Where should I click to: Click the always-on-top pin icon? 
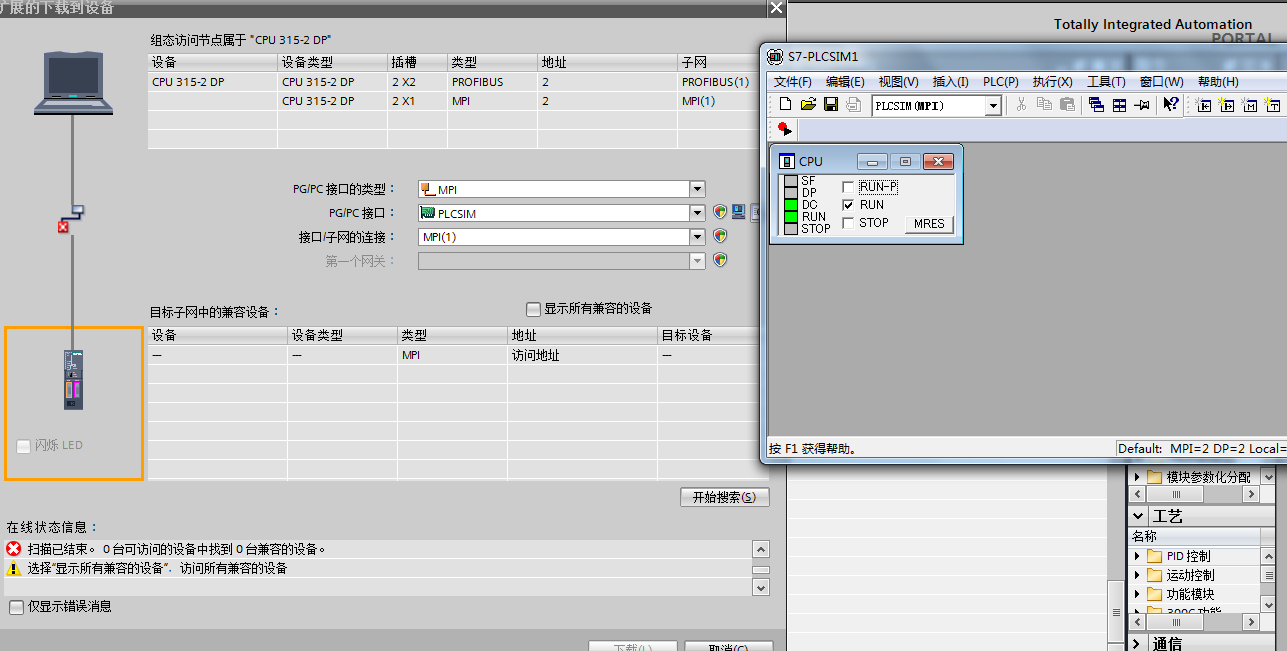click(x=1141, y=105)
